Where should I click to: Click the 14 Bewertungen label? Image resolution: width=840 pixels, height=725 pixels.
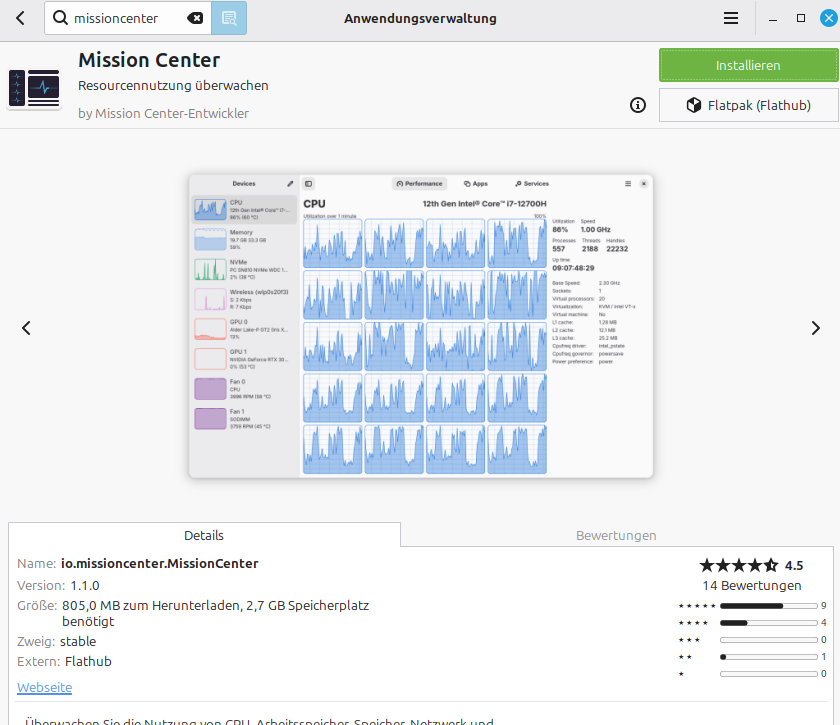752,586
